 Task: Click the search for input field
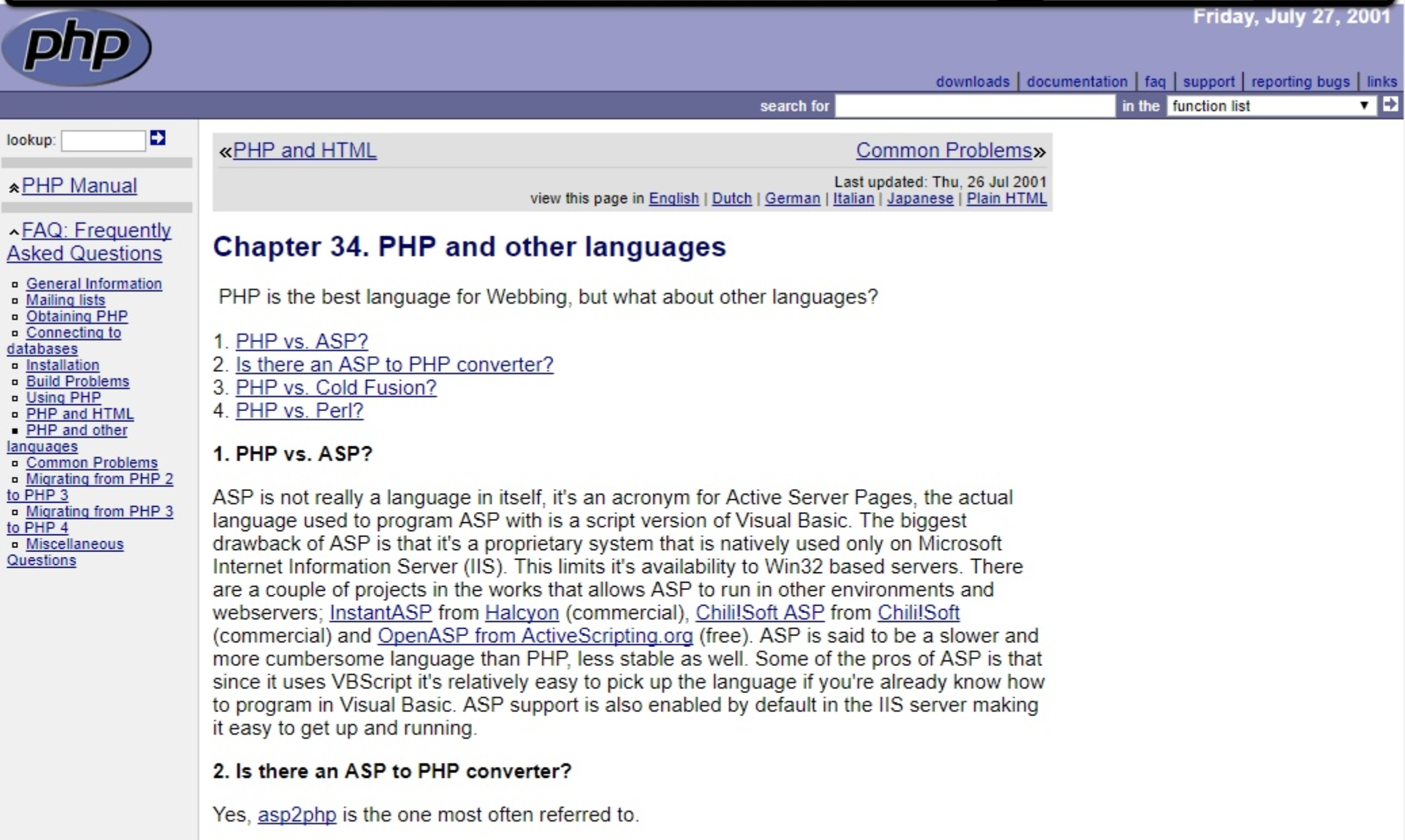pos(974,106)
